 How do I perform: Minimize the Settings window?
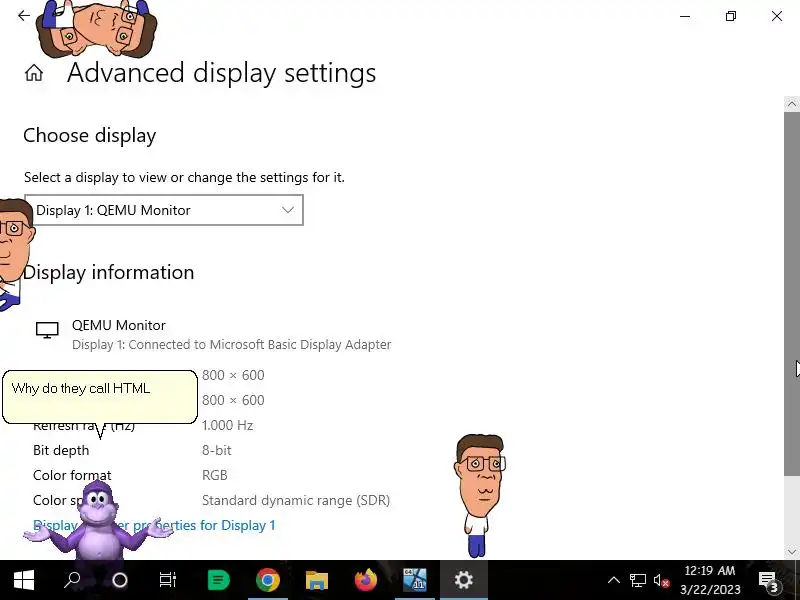[x=685, y=16]
